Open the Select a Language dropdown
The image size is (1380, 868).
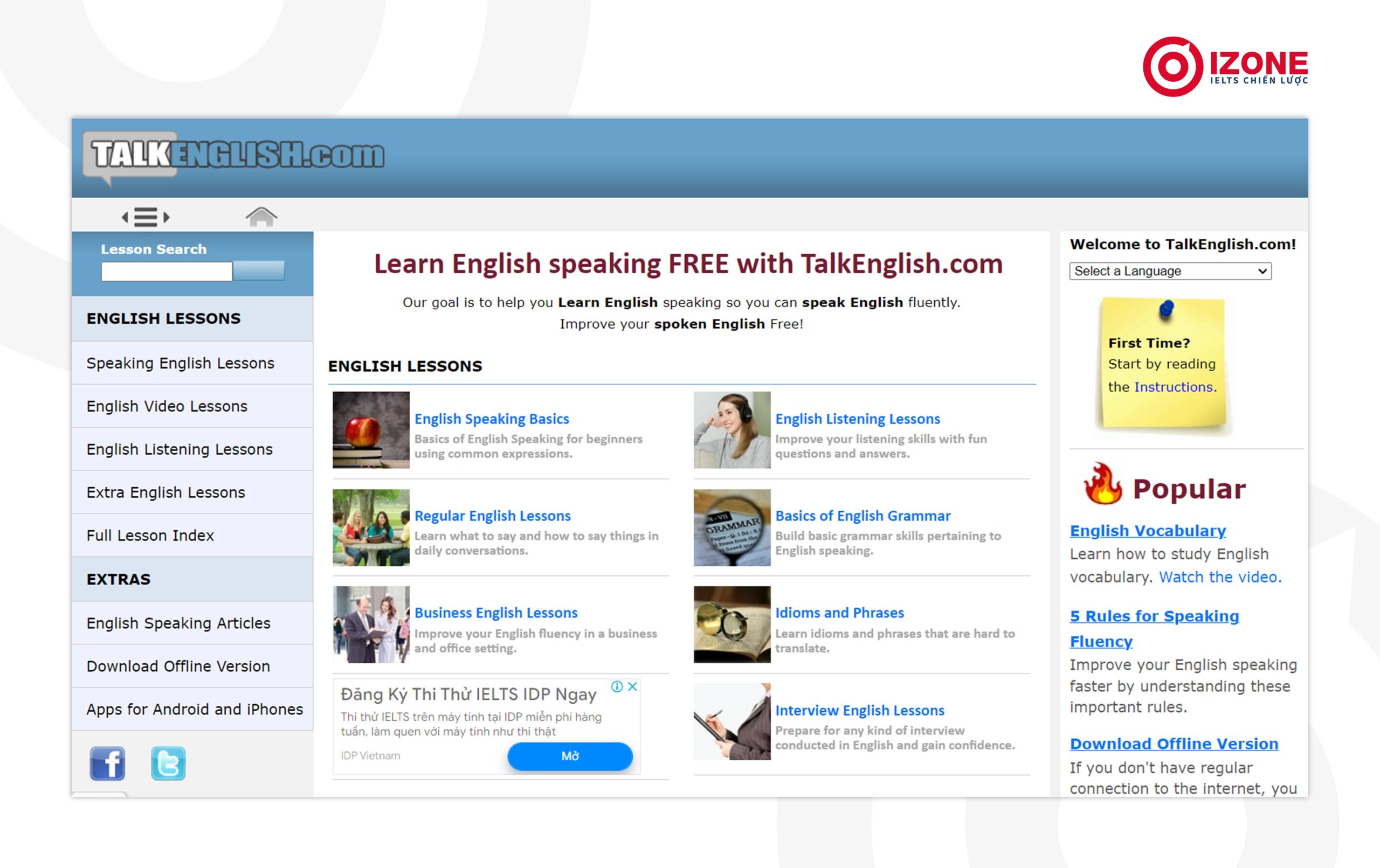coord(1170,271)
